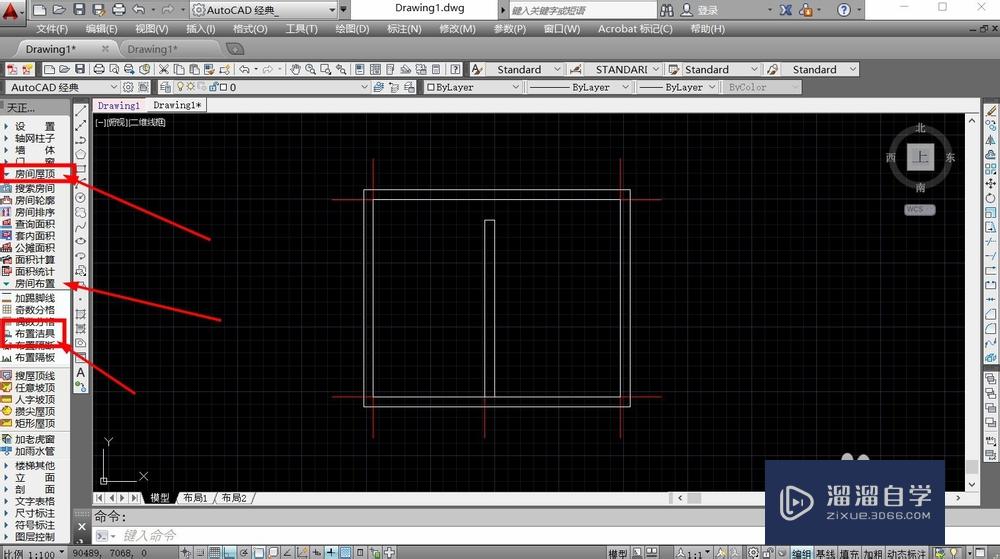Click the WCS label under view cube

pyautogui.click(x=920, y=210)
